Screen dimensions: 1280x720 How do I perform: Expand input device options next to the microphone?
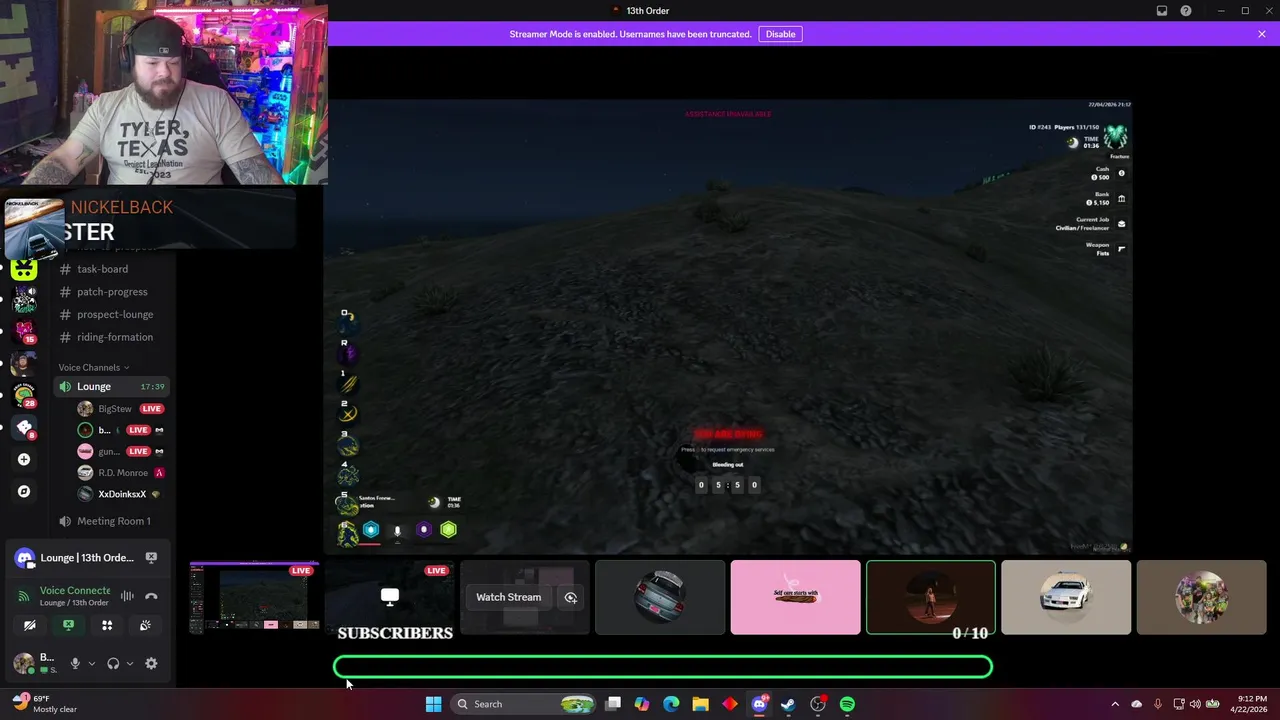pos(91,663)
